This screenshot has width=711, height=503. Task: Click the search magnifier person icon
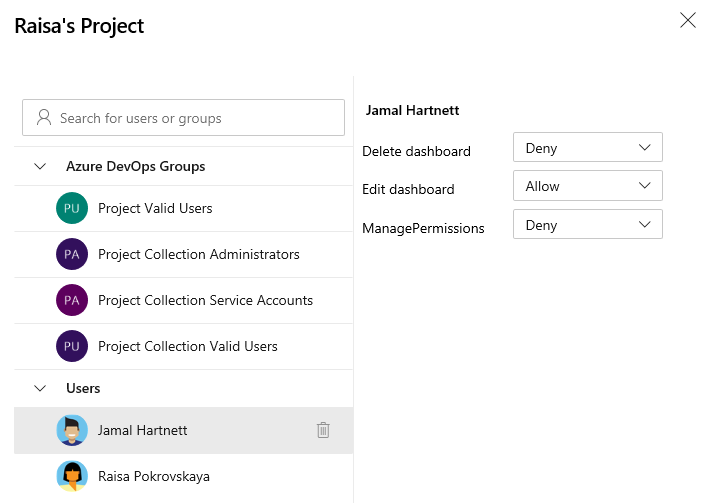43,118
